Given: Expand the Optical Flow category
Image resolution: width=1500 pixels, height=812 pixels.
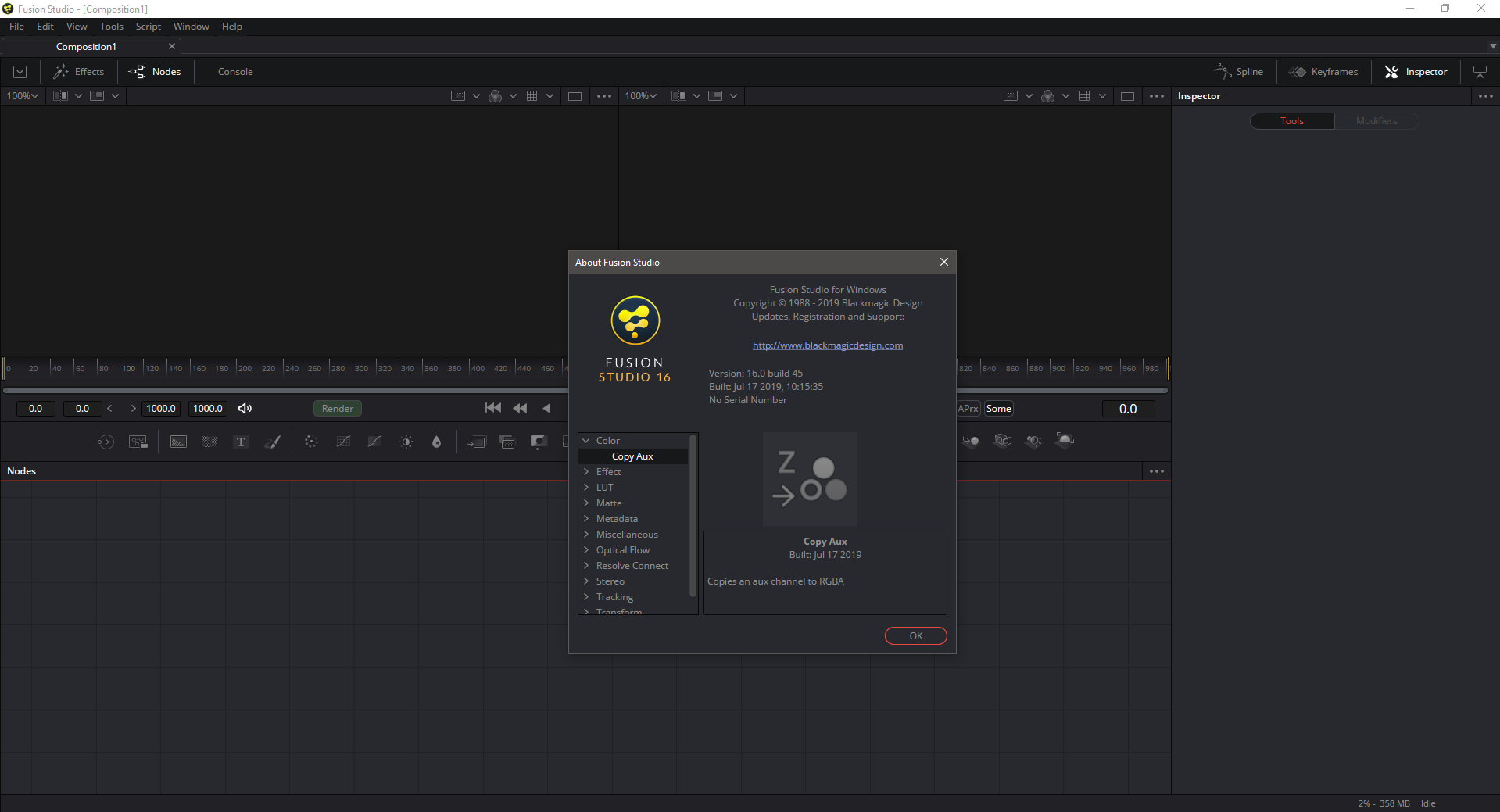Looking at the screenshot, I should click(585, 550).
